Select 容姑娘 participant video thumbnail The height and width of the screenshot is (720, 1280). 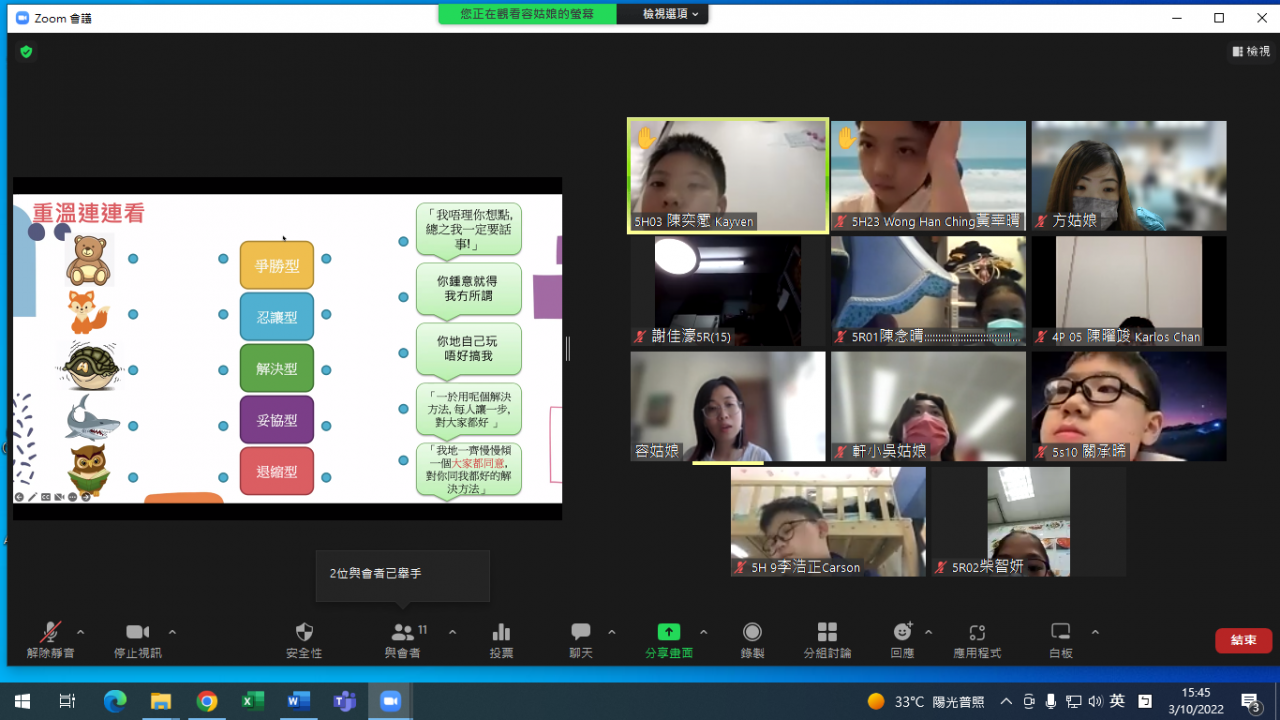(727, 405)
